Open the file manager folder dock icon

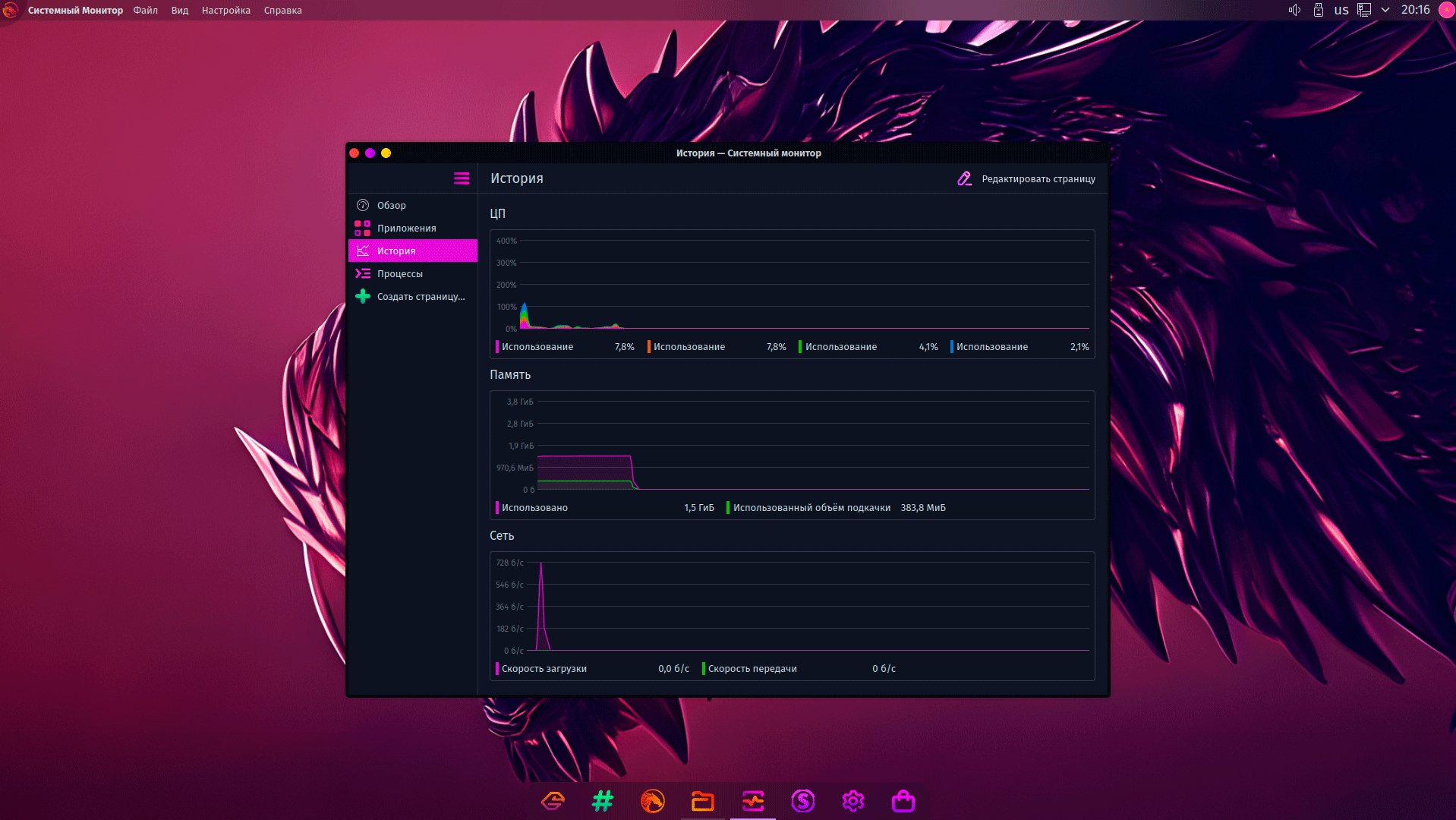click(702, 801)
